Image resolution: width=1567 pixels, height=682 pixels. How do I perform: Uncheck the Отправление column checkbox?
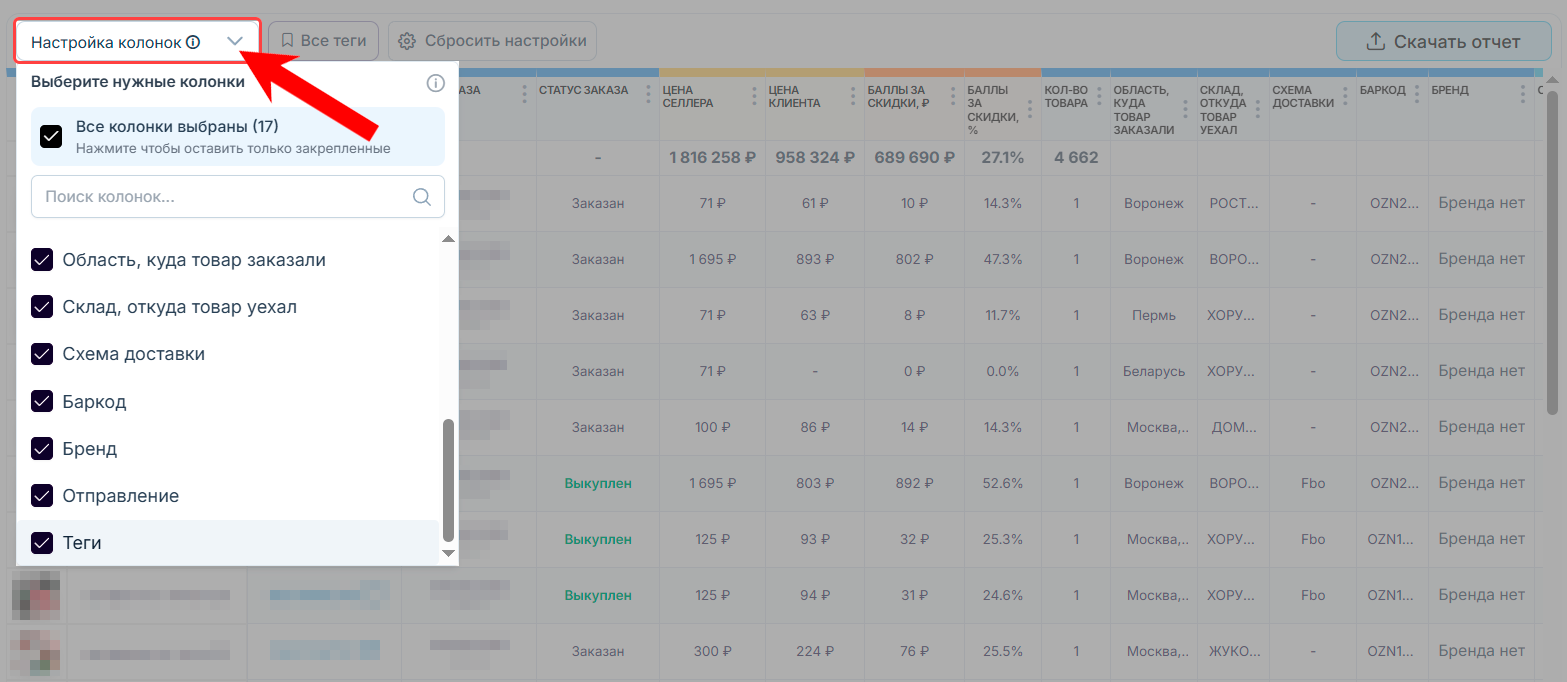click(x=42, y=495)
